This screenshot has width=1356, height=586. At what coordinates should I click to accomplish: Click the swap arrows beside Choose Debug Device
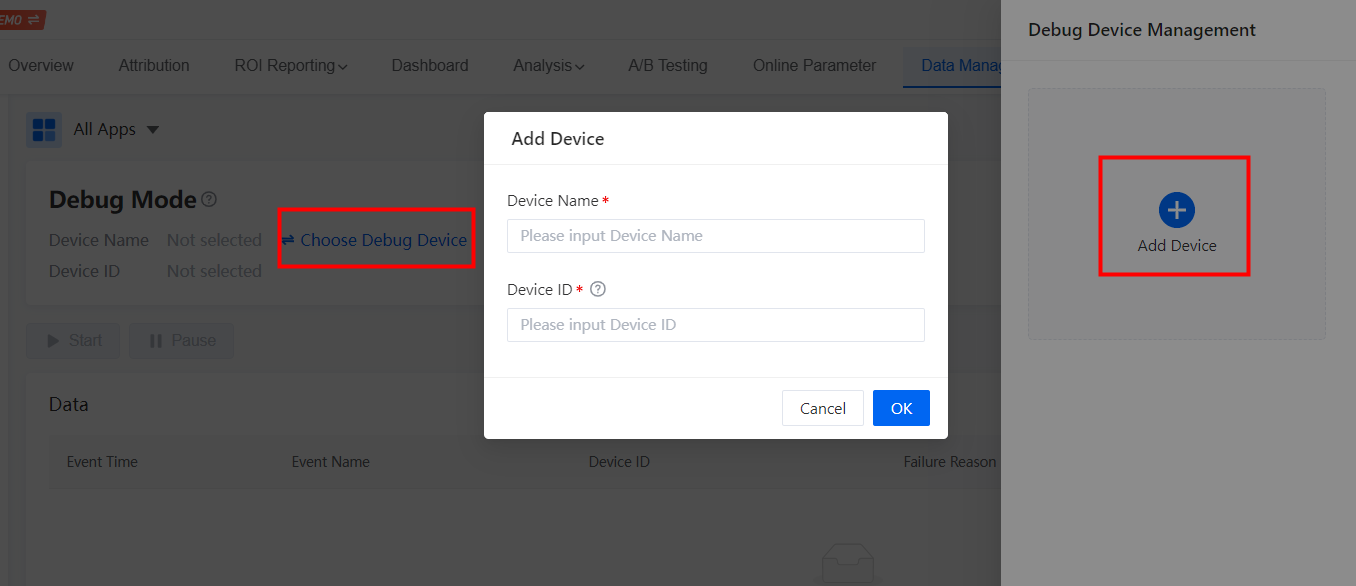pyautogui.click(x=290, y=240)
